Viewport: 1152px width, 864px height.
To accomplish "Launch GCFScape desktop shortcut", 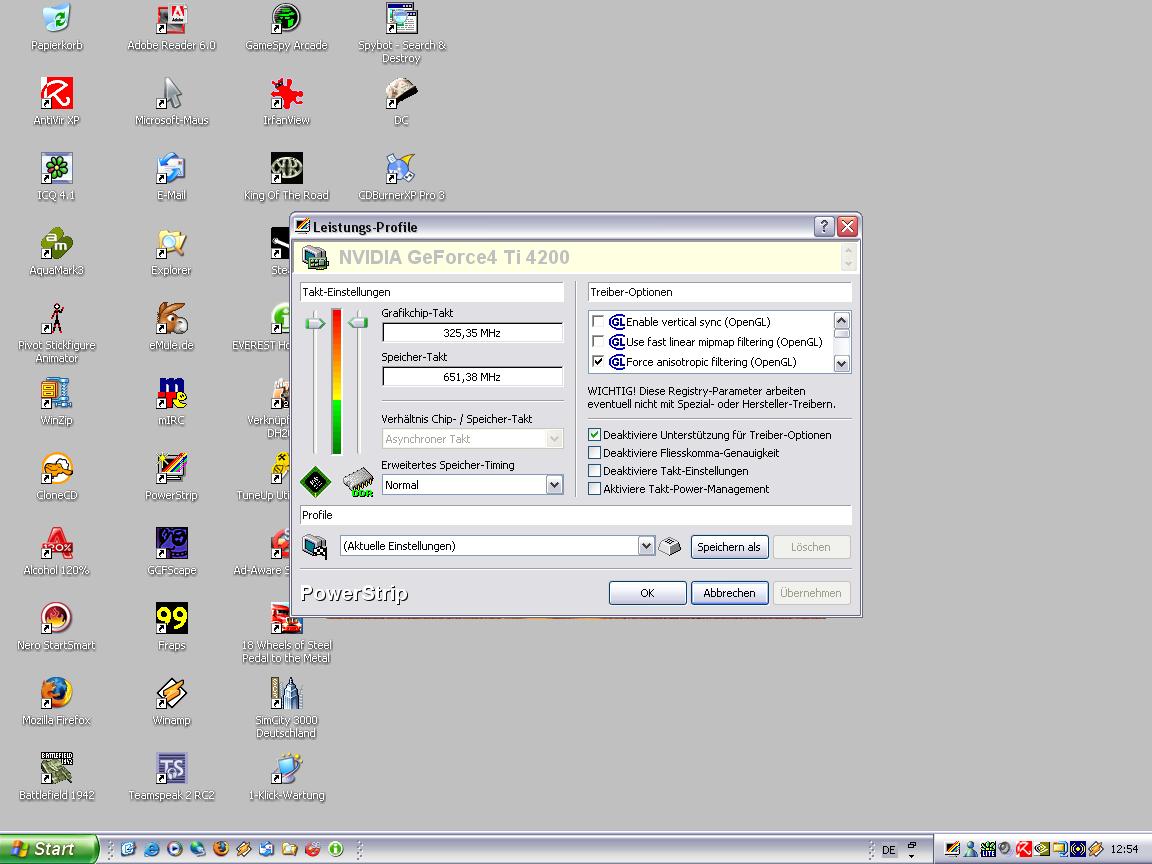I will point(171,543).
